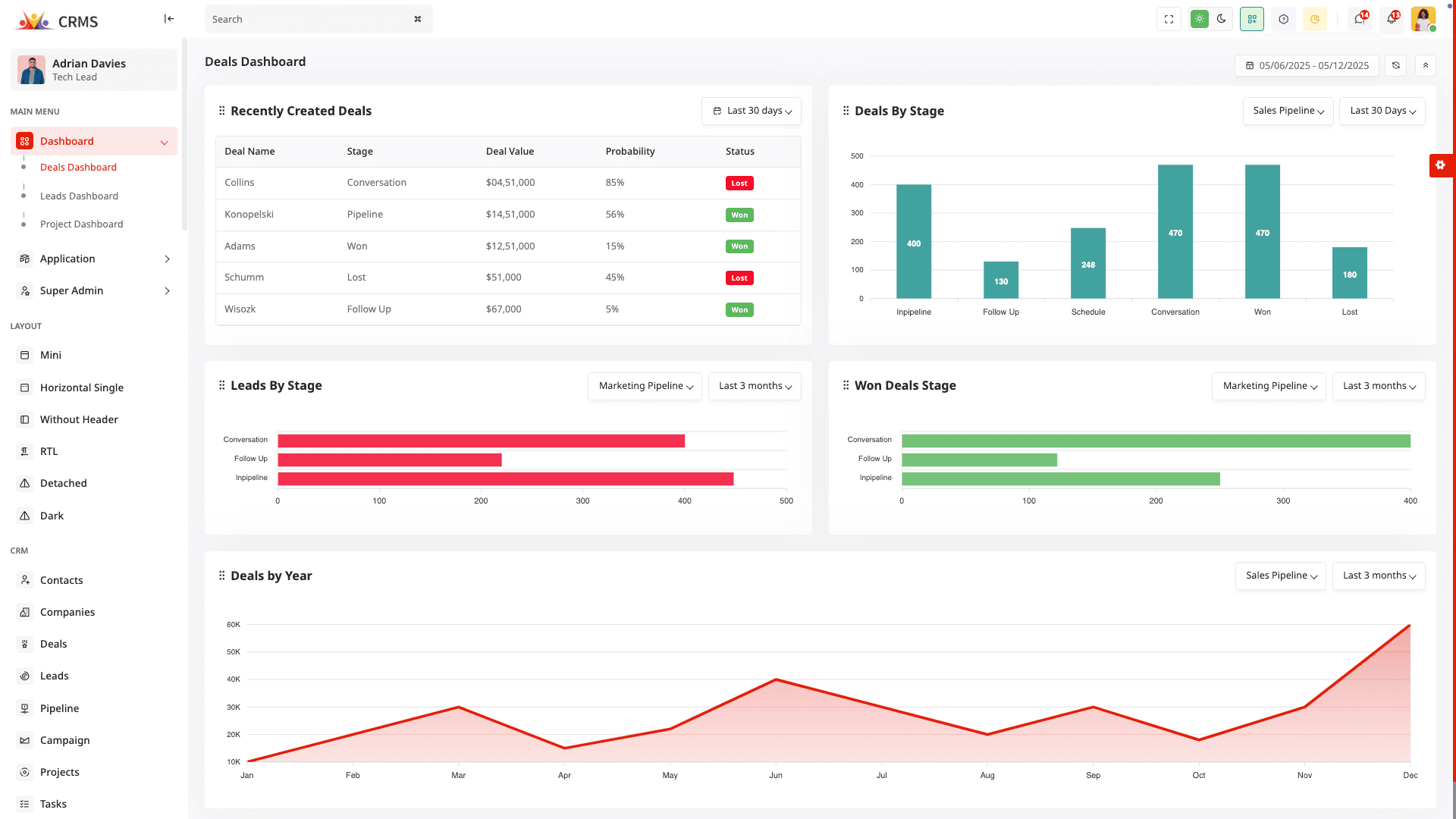Open the Last 3 months dropdown for Leads By Stage
The width and height of the screenshot is (1456, 819).
755,386
